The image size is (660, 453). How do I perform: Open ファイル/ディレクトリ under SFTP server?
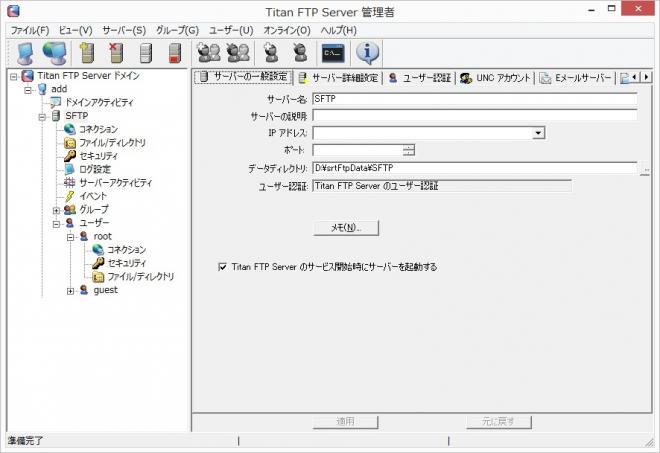point(112,143)
